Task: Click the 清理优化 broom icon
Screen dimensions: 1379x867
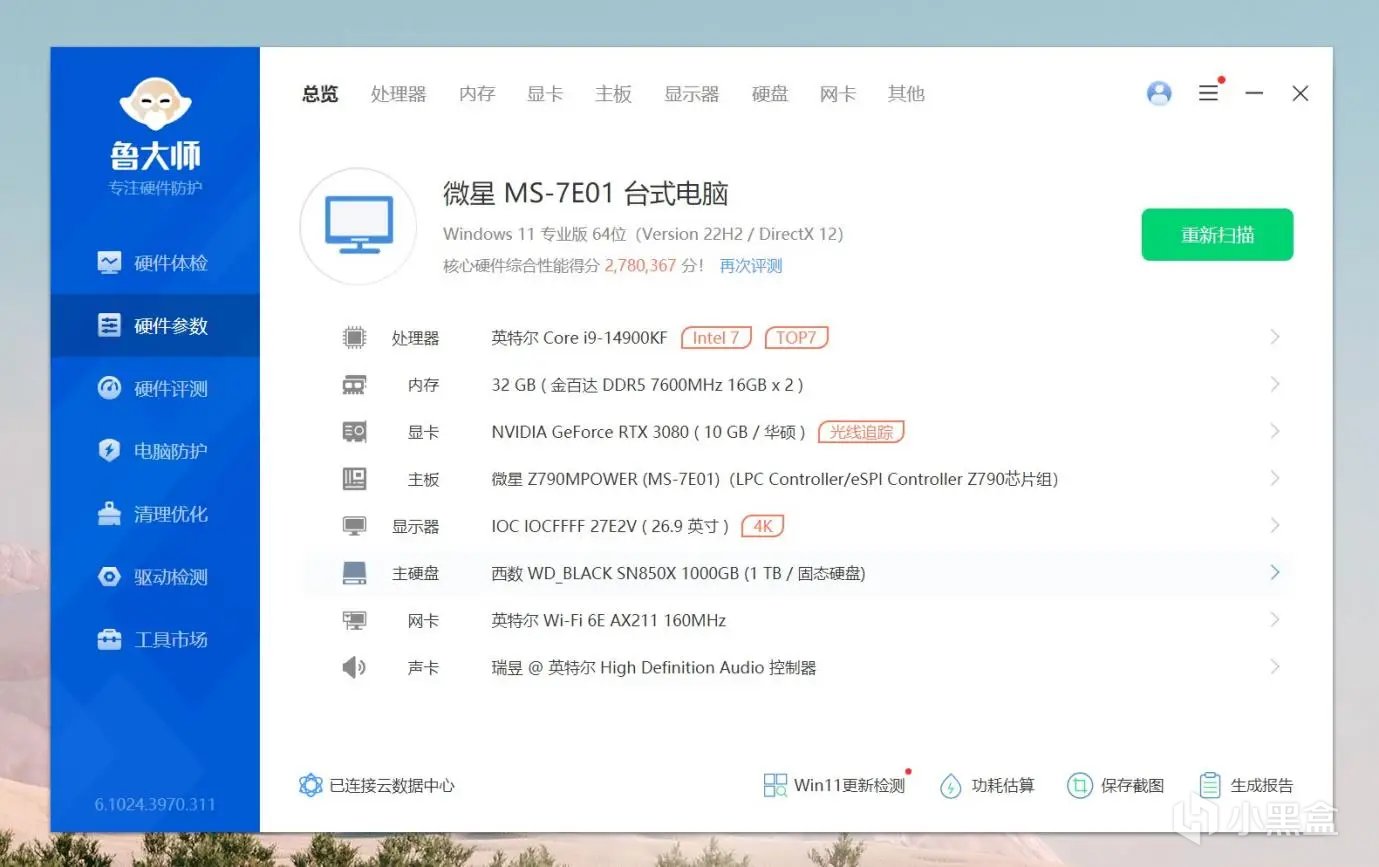Action: 109,514
